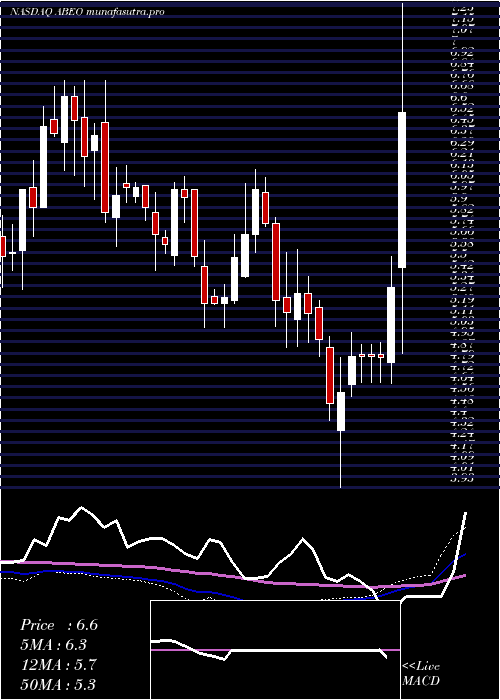Click the NASDAQ ABEO chart title

pos(87,12)
